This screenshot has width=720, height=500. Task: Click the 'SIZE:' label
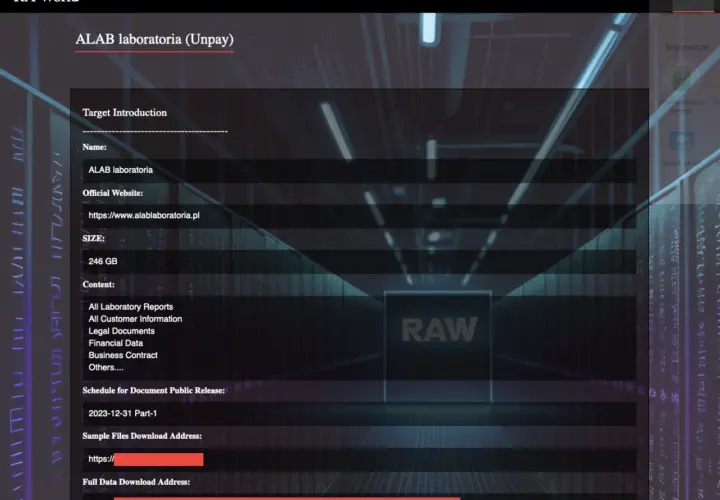coord(94,238)
